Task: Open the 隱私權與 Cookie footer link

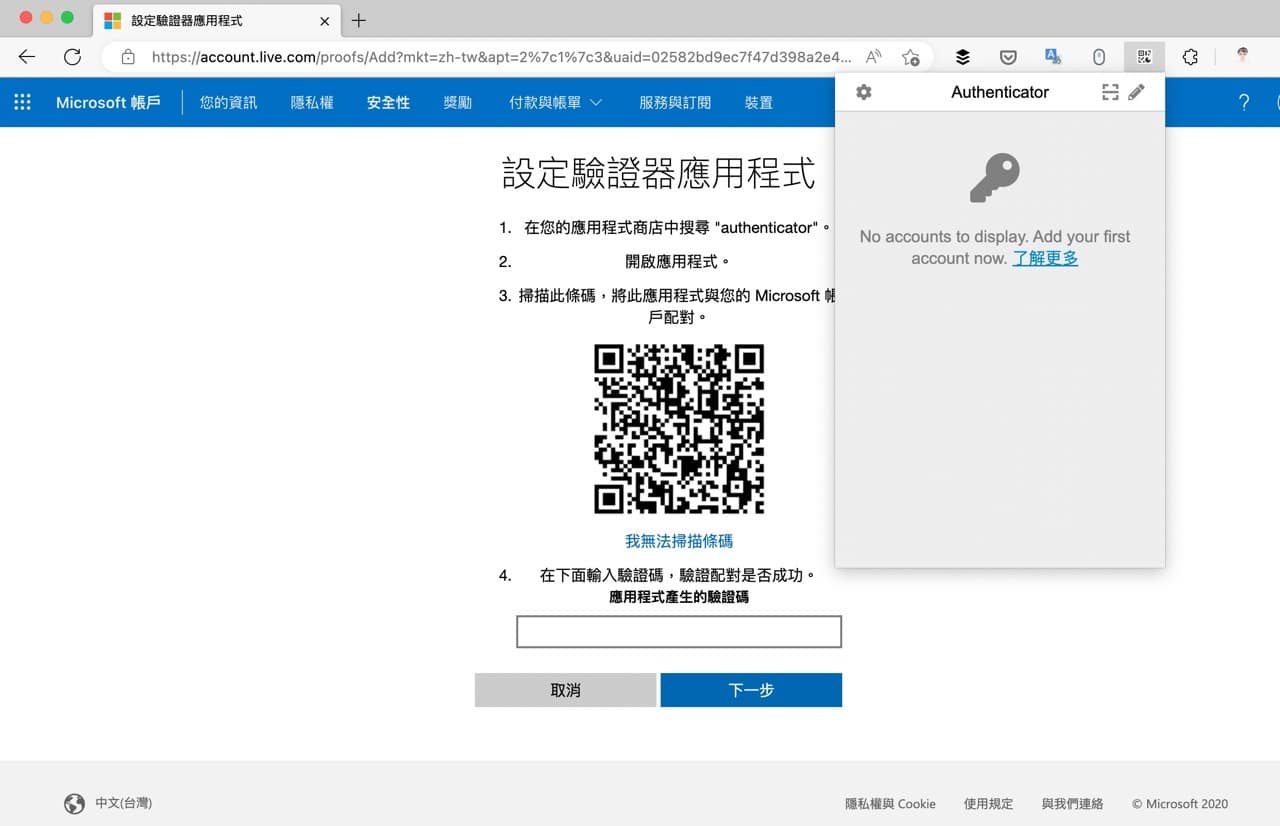Action: click(891, 804)
